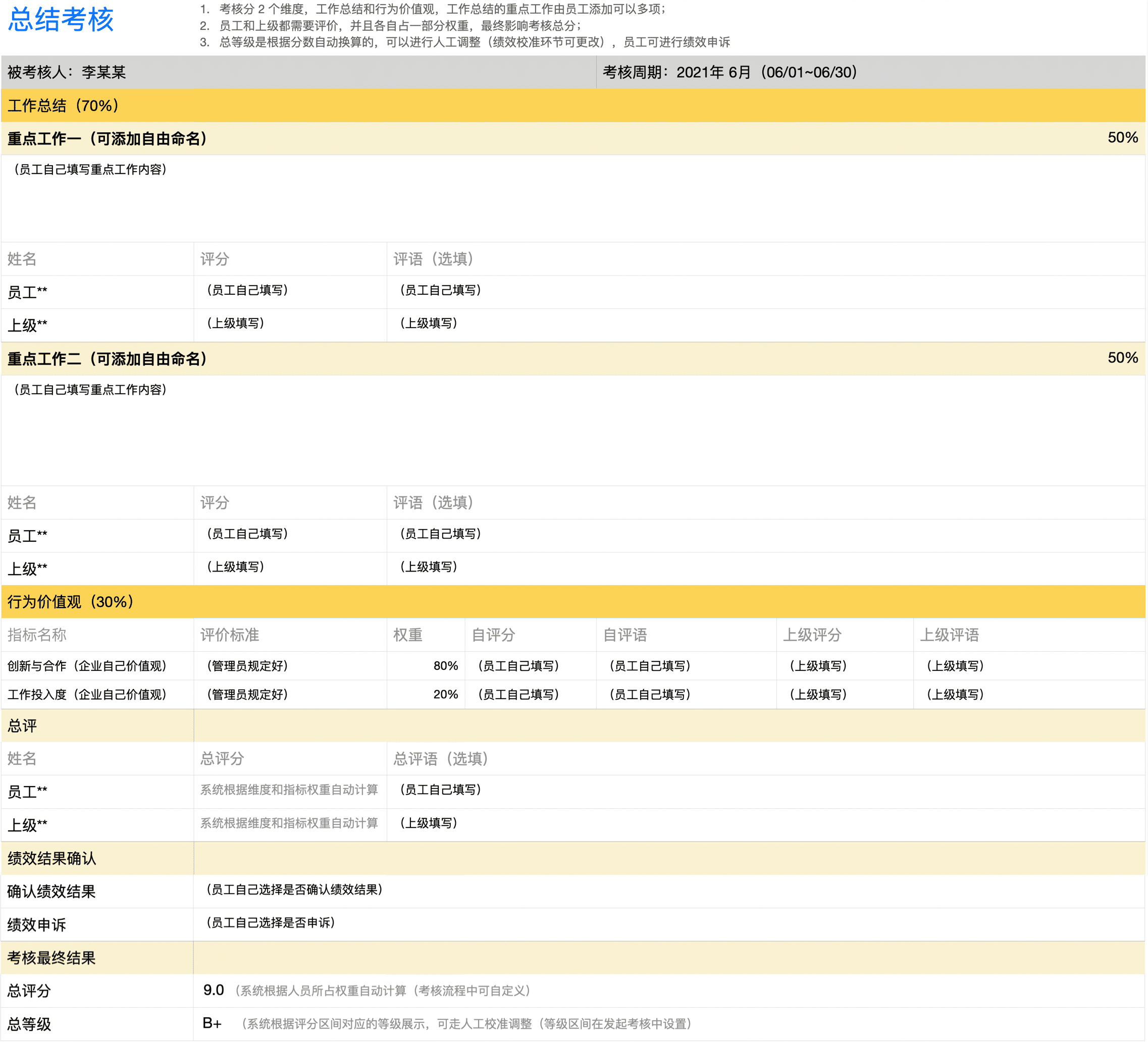Open the 绩效申诉 selection field
Image resolution: width=1148 pixels, height=1044 pixels.
coord(669,924)
